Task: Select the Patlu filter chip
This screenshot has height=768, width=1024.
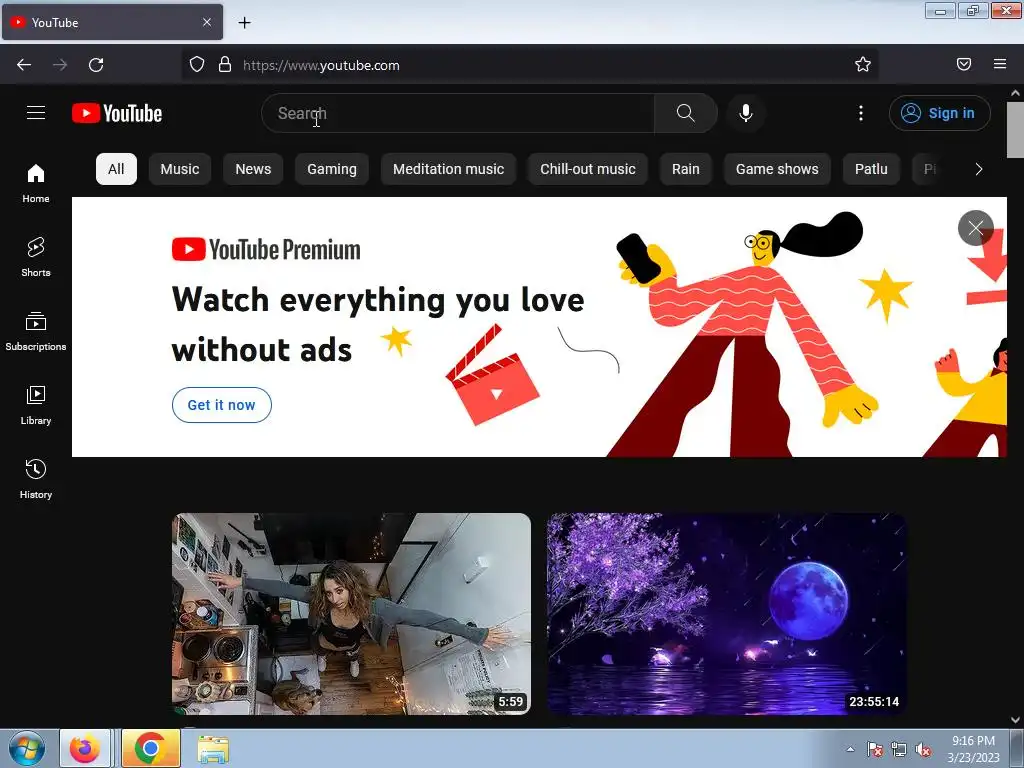Action: [x=871, y=169]
